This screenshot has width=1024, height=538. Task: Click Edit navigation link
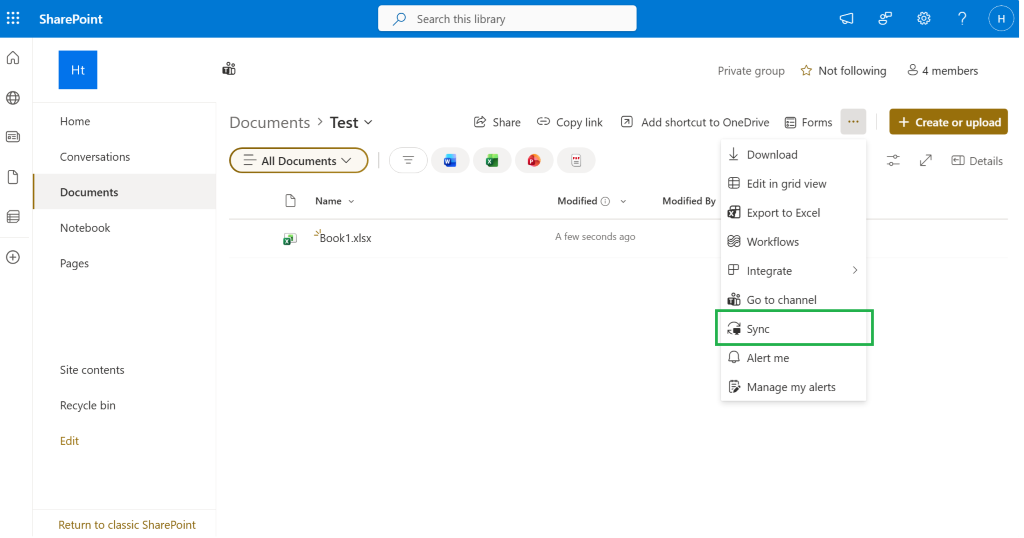69,441
